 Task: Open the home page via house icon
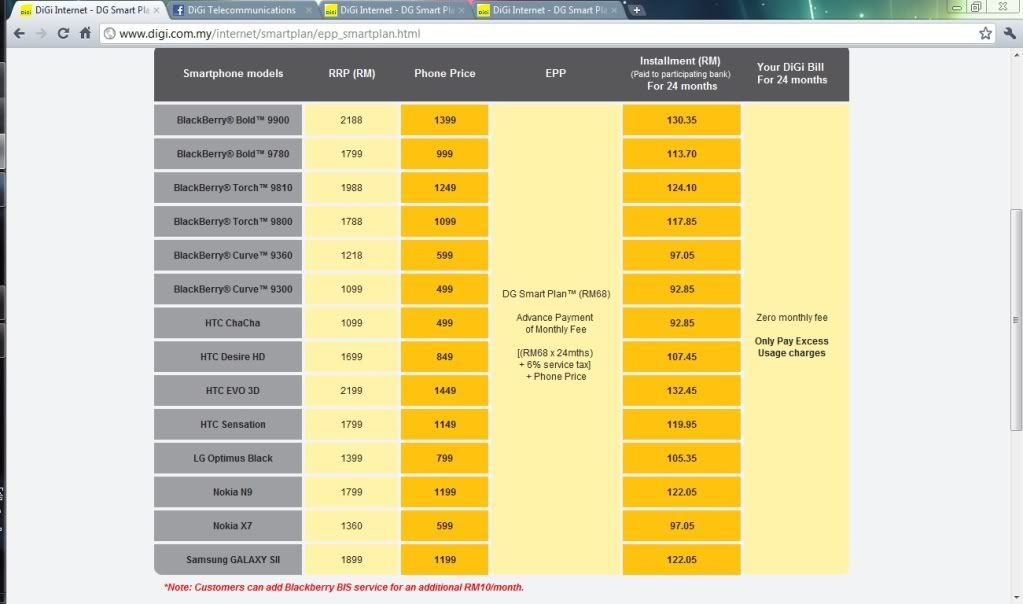(85, 33)
